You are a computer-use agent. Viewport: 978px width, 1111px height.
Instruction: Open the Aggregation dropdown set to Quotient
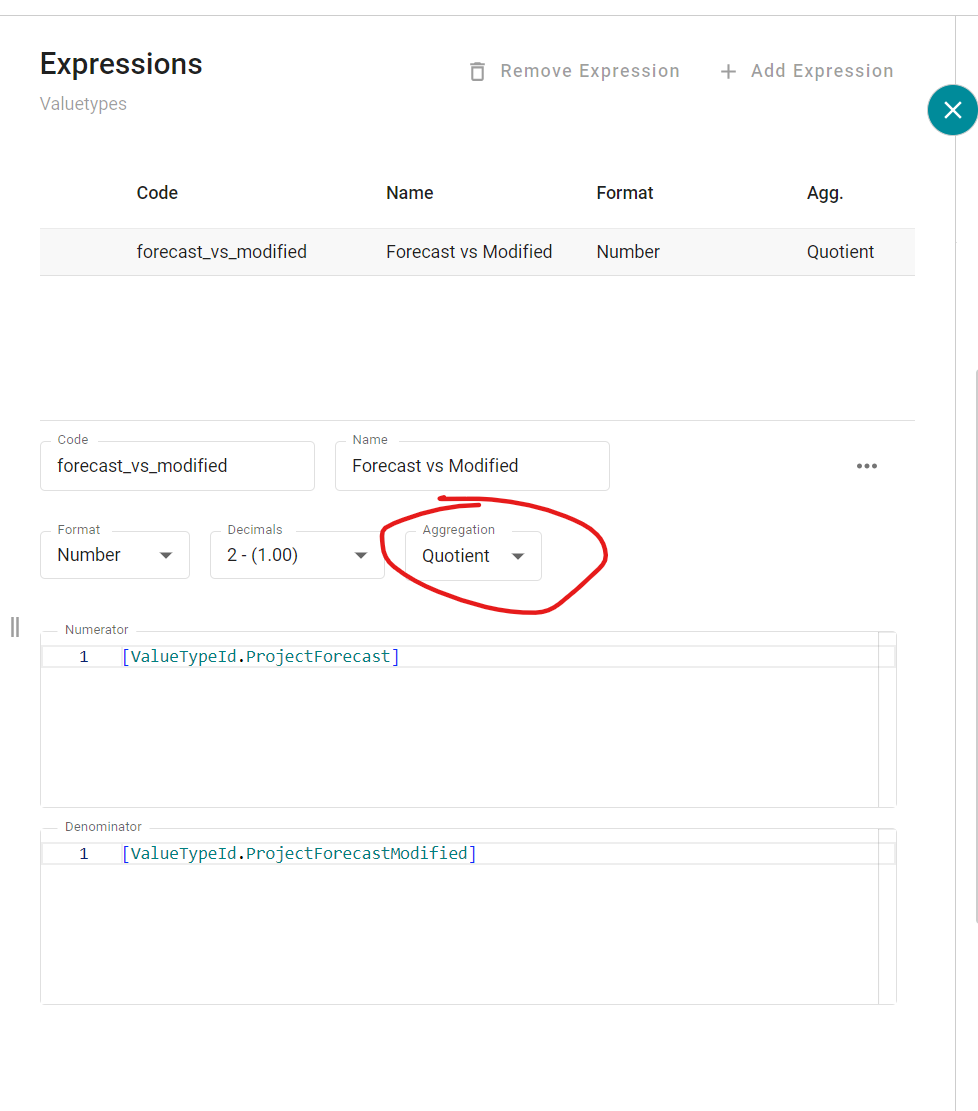tap(473, 556)
